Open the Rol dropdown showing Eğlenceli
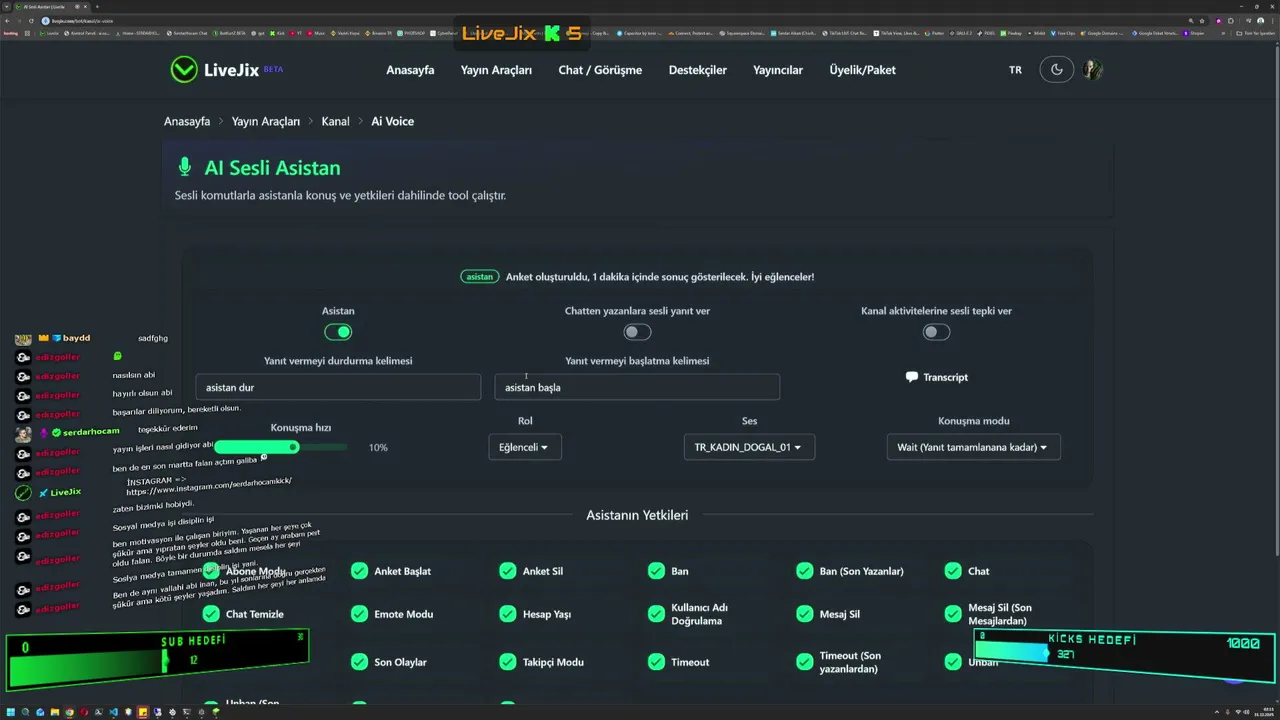Screen dimensions: 1280x720 (x=525, y=447)
